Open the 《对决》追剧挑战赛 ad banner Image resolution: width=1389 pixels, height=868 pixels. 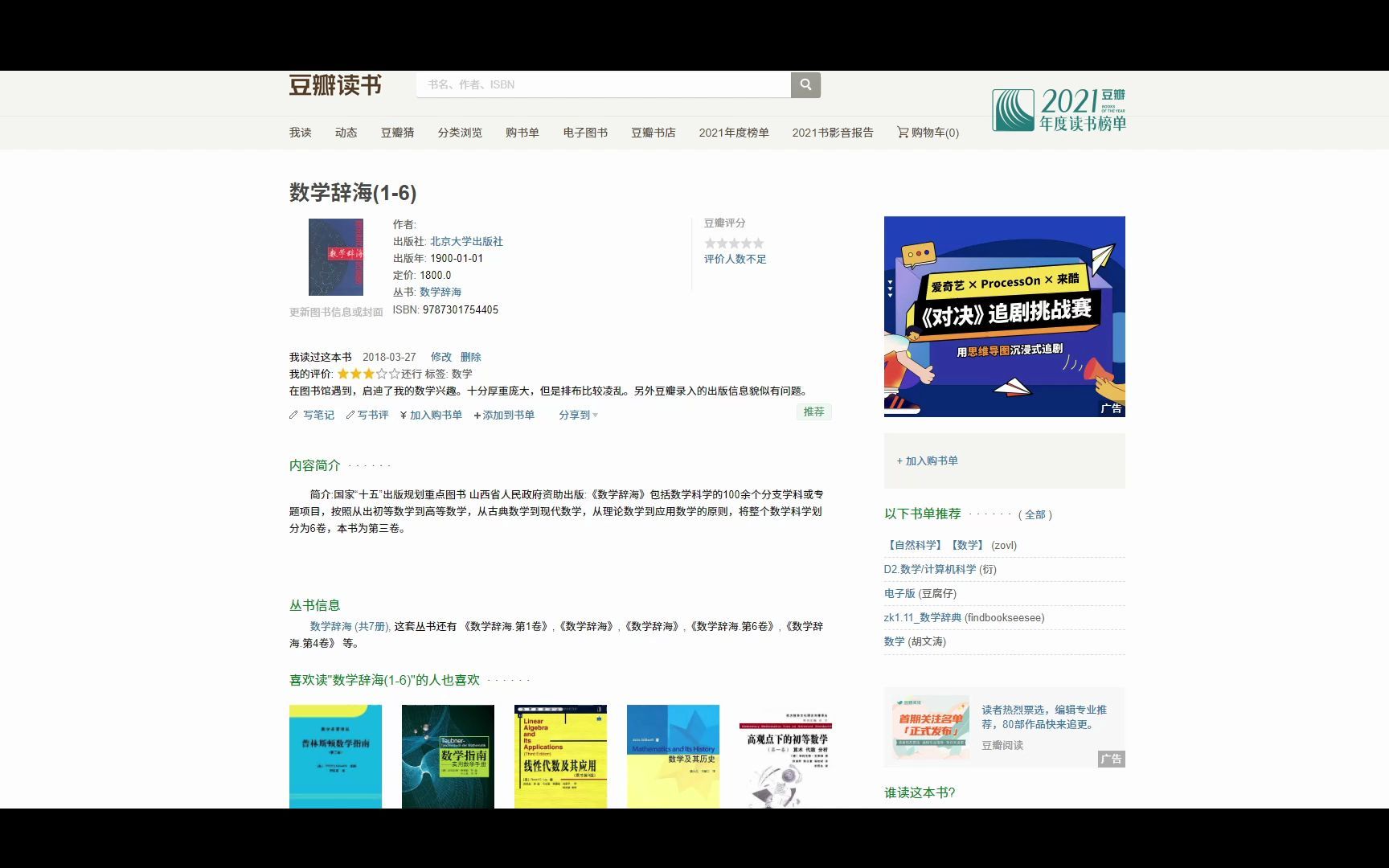pos(1005,317)
